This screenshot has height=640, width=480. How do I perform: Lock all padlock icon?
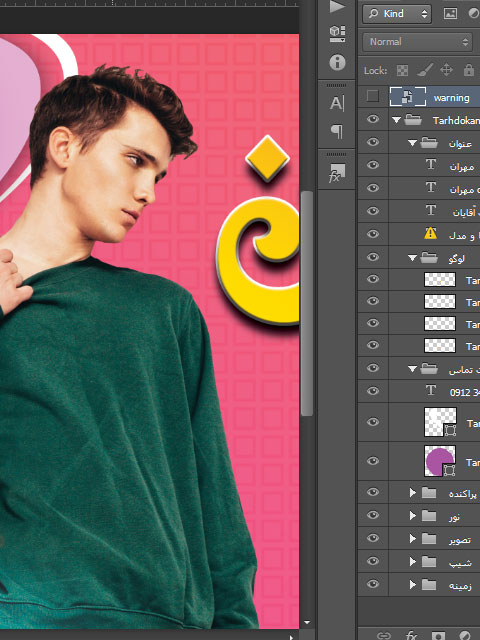coord(469,70)
